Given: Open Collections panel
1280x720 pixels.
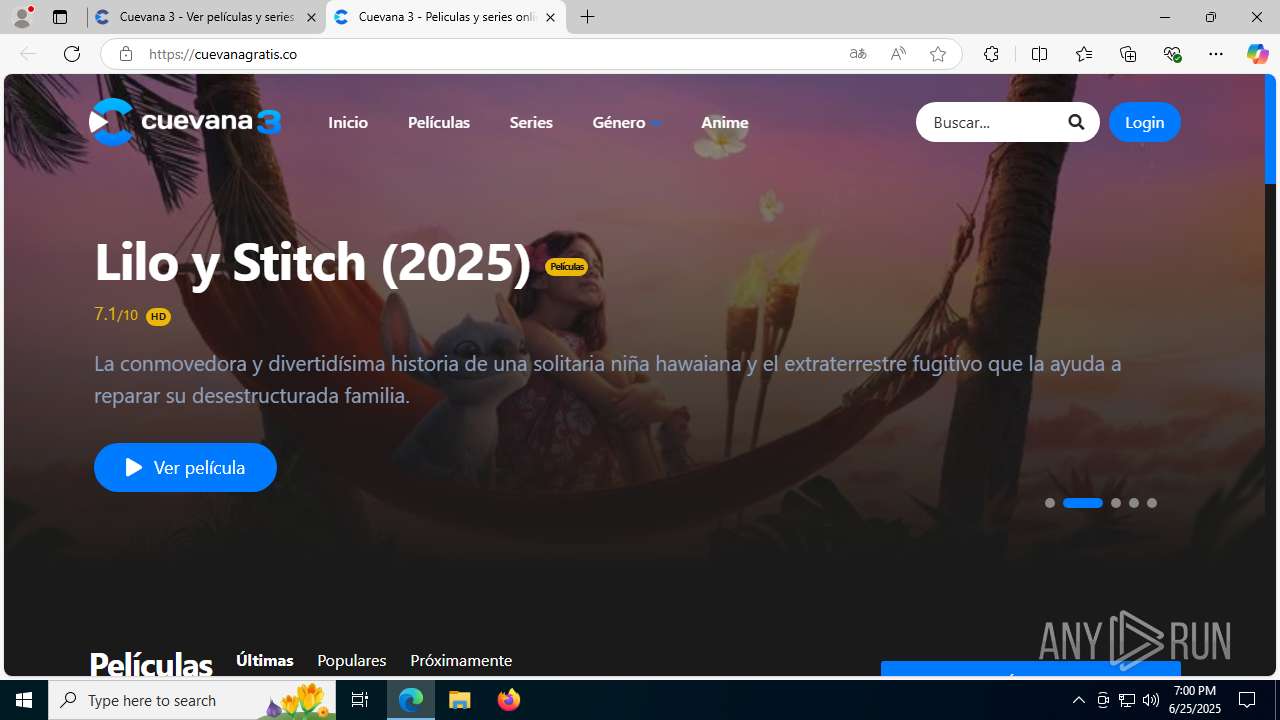Looking at the screenshot, I should pos(1128,54).
